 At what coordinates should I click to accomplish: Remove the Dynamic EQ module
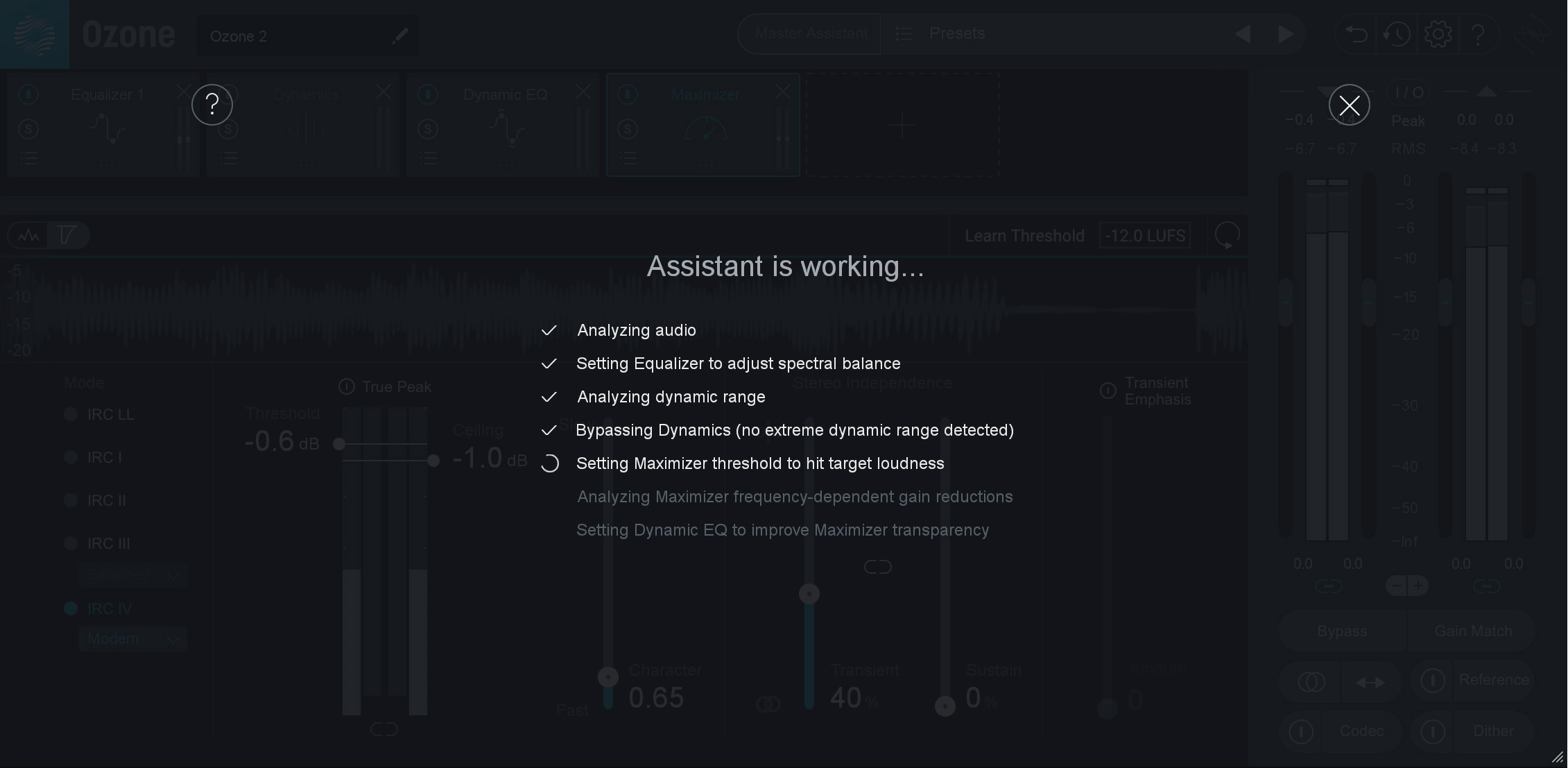[x=583, y=92]
